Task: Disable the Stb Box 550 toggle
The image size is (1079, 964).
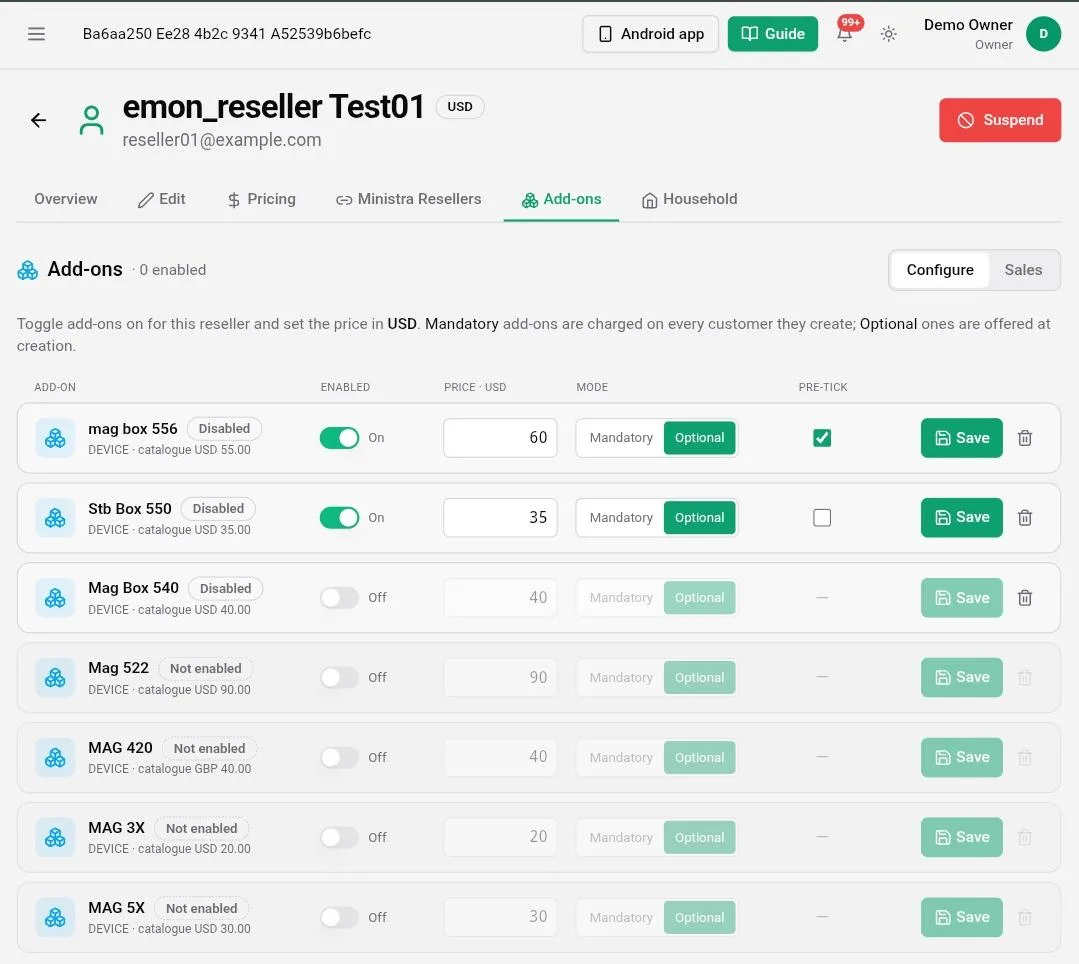Action: click(339, 517)
